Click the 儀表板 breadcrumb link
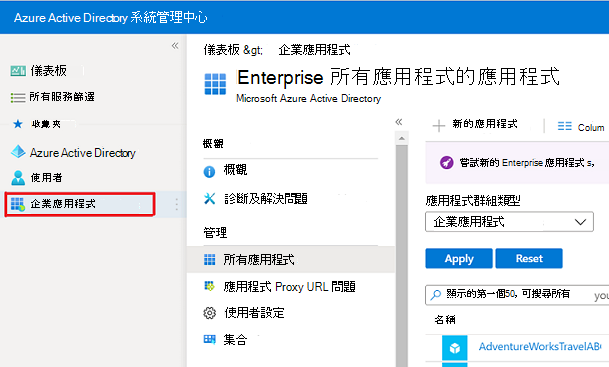Screen dimensions: 609x367 coord(222,50)
